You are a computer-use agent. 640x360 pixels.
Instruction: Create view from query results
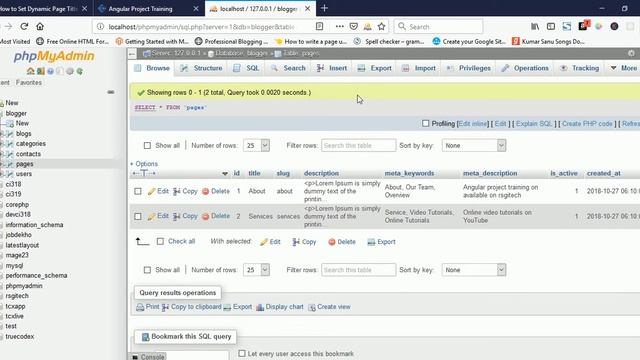click(329, 307)
